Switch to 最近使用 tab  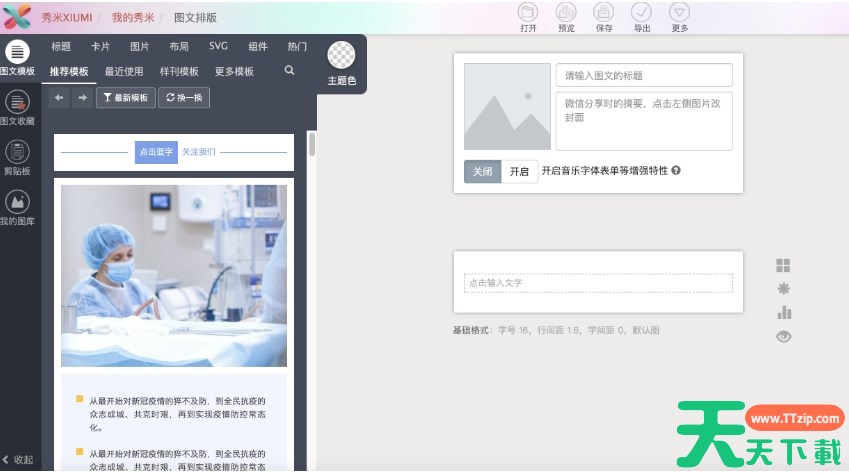click(124, 72)
